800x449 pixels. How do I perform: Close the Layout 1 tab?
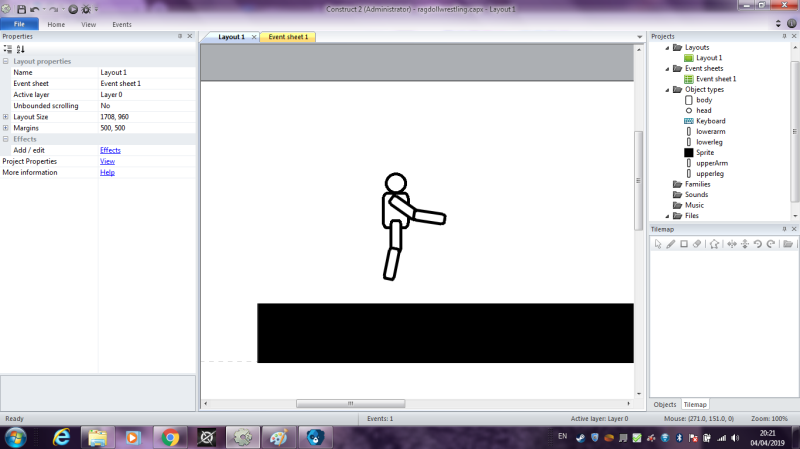coord(254,37)
